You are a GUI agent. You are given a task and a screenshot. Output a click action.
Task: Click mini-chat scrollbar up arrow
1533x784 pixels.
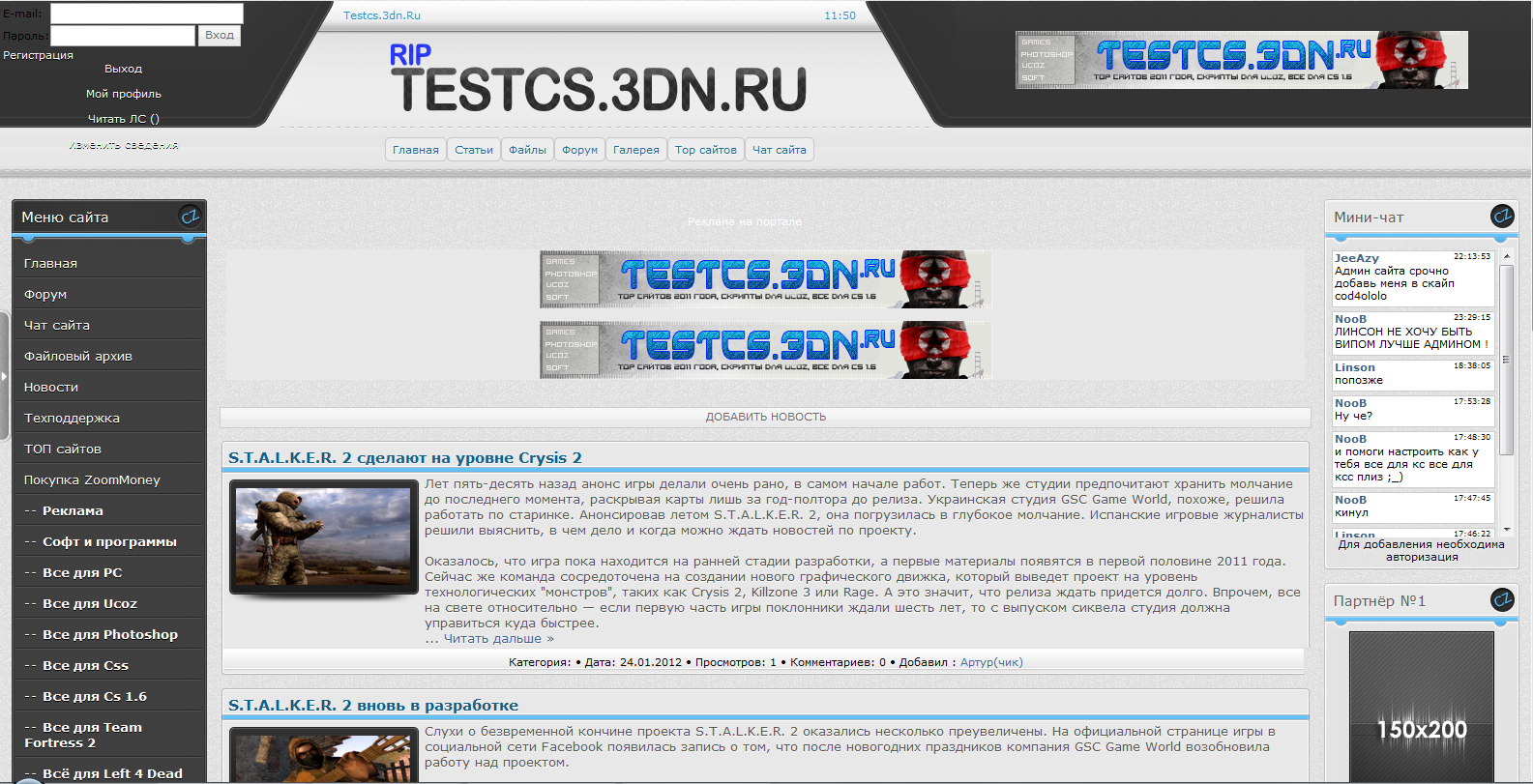pyautogui.click(x=1506, y=257)
